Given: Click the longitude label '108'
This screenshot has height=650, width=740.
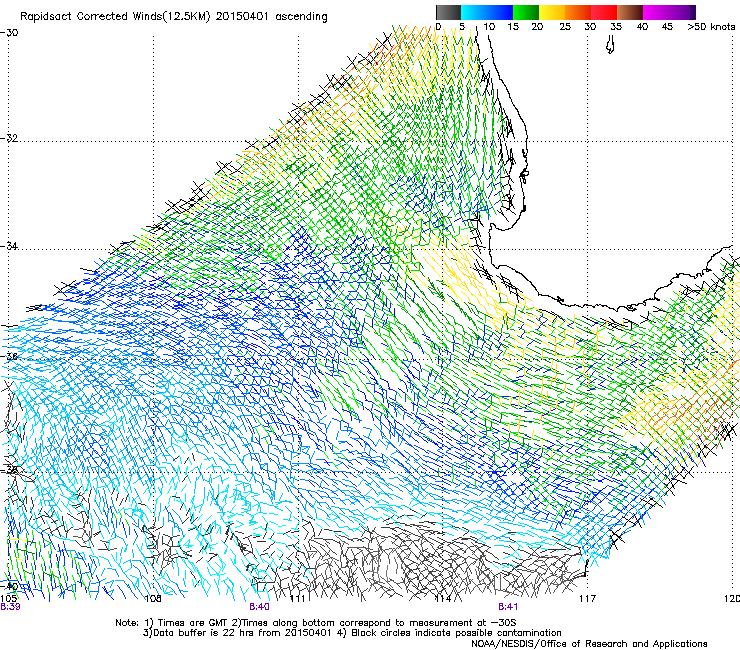Looking at the screenshot, I should pos(153,599).
